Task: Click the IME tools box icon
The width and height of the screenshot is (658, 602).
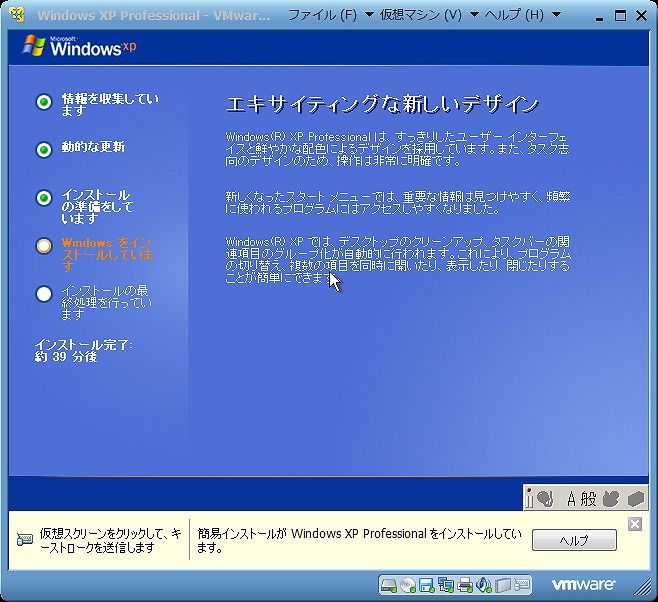Action: [x=635, y=499]
